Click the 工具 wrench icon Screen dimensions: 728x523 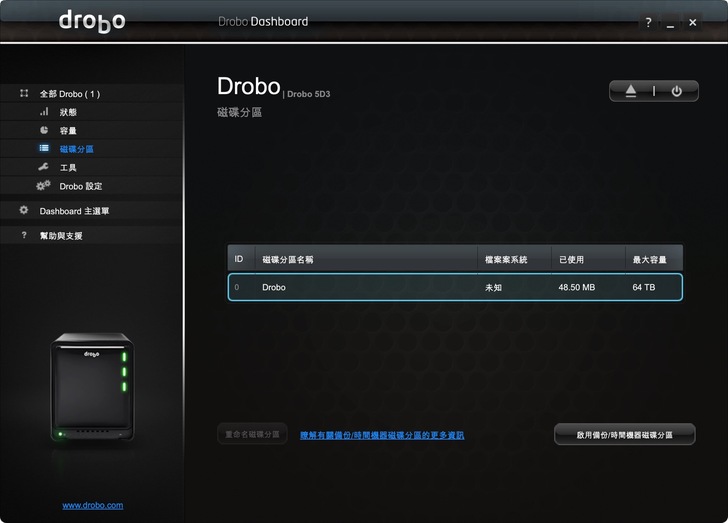coord(44,167)
